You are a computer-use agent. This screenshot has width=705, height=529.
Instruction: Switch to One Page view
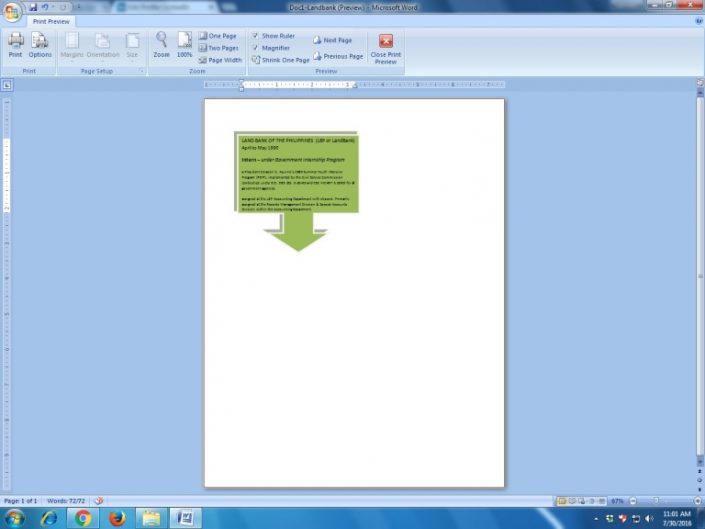point(218,36)
